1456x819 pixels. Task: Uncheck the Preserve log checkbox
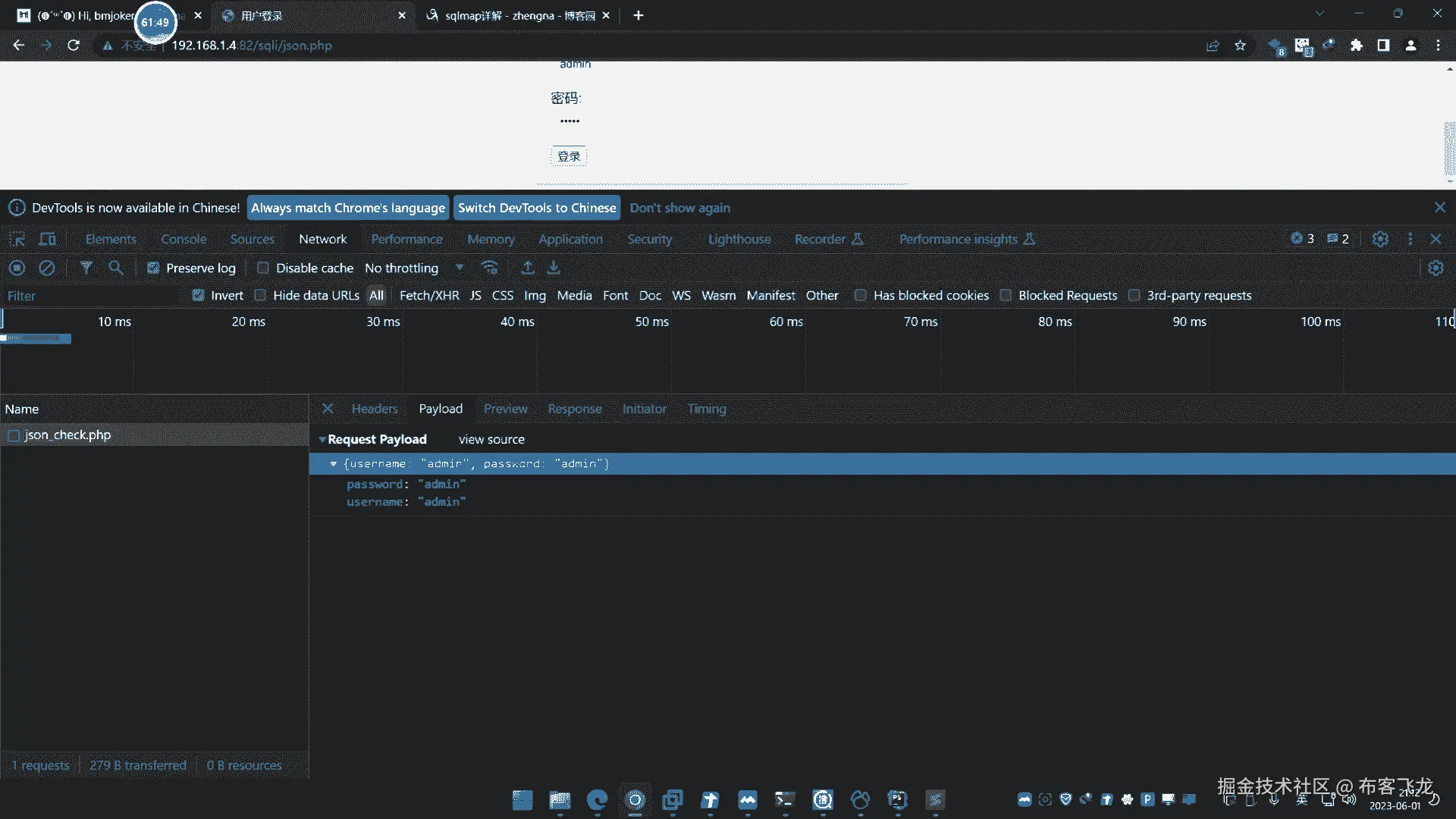[153, 268]
